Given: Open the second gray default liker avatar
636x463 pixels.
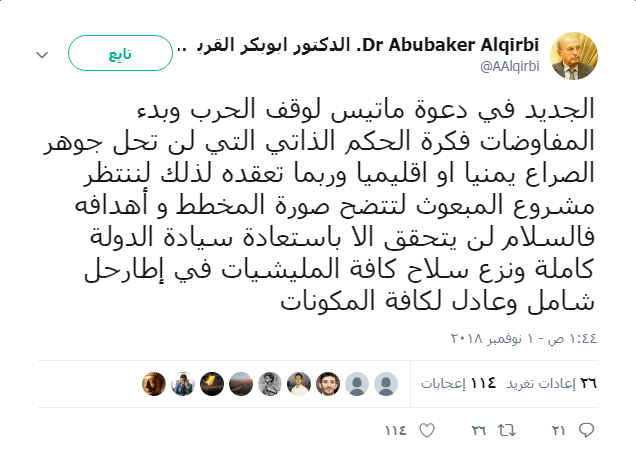Looking at the screenshot, I should tap(357, 383).
